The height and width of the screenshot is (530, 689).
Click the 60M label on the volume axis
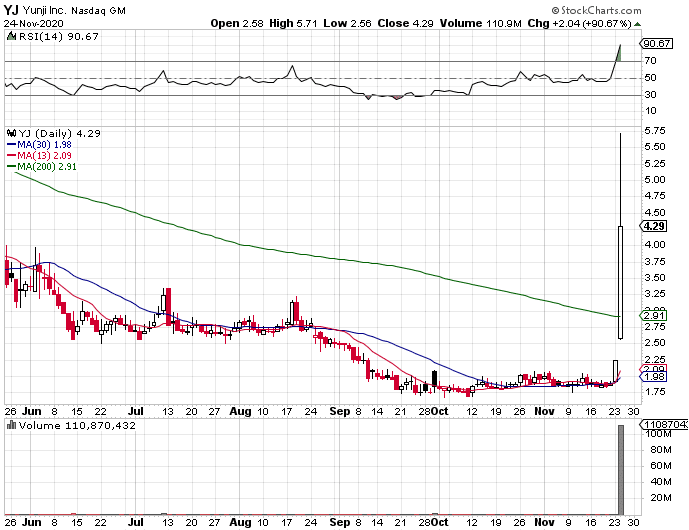[661, 465]
